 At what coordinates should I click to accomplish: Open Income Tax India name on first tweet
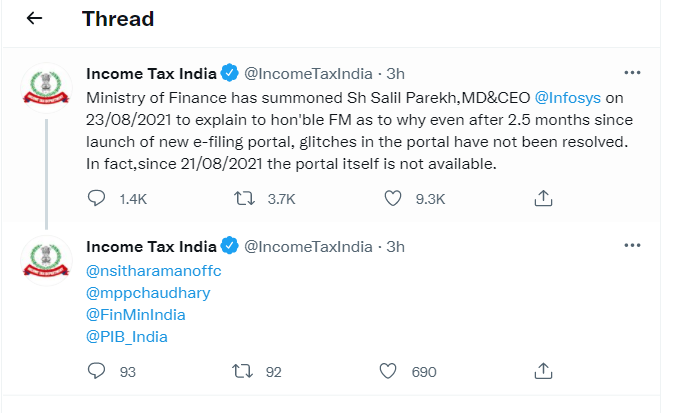click(x=151, y=73)
